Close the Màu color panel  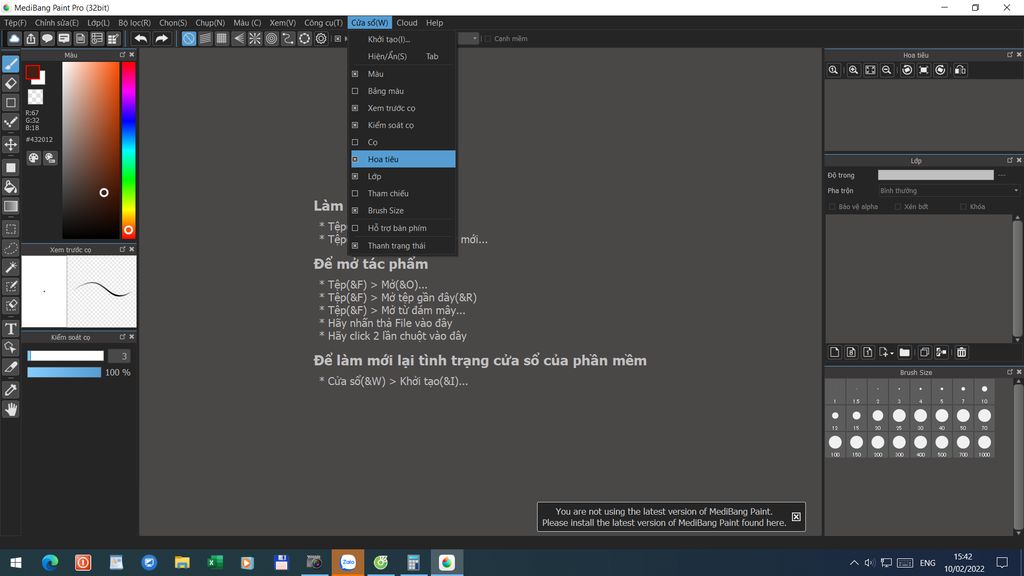[132, 55]
